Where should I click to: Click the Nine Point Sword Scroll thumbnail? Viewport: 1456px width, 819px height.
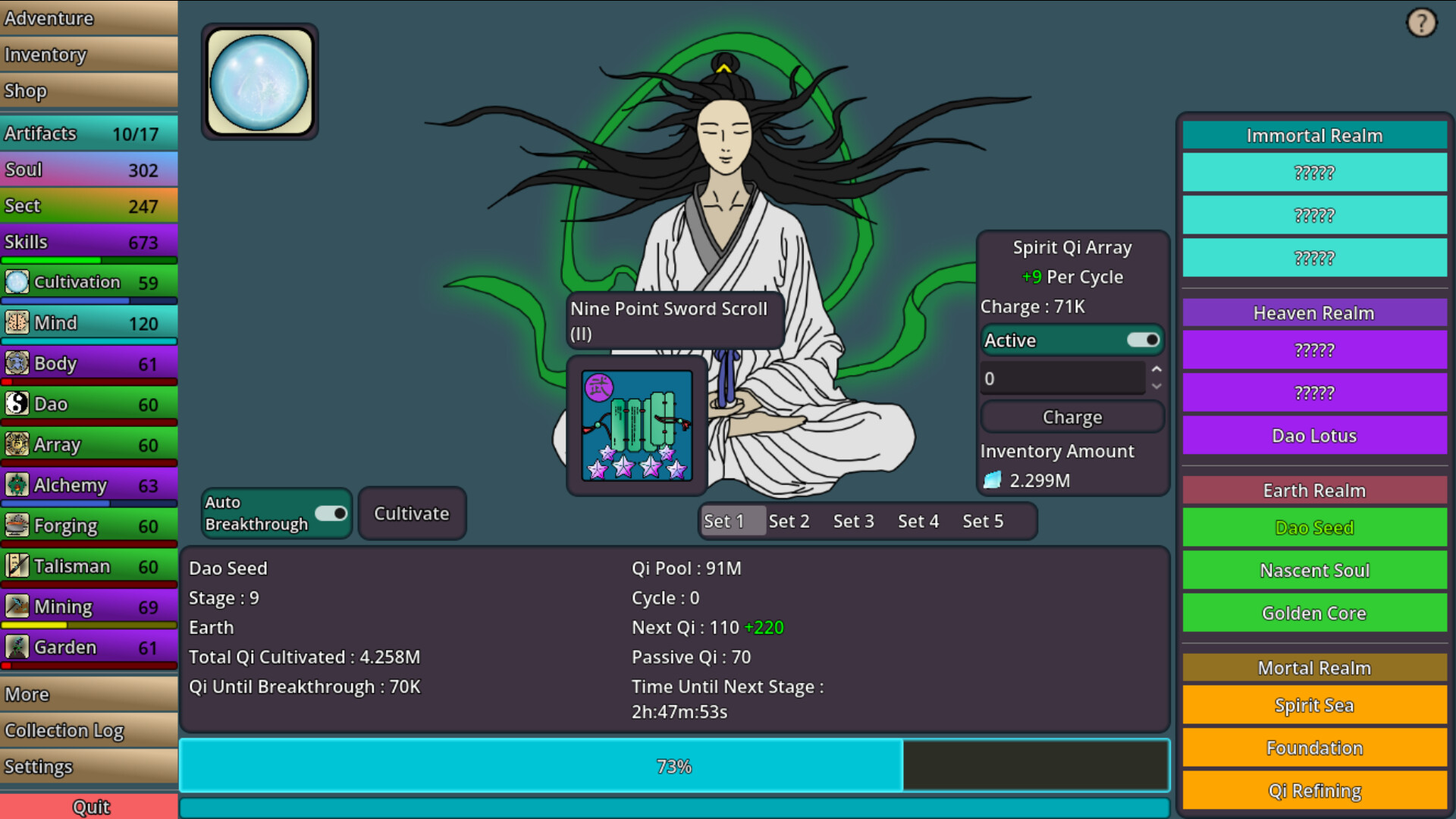(x=637, y=425)
